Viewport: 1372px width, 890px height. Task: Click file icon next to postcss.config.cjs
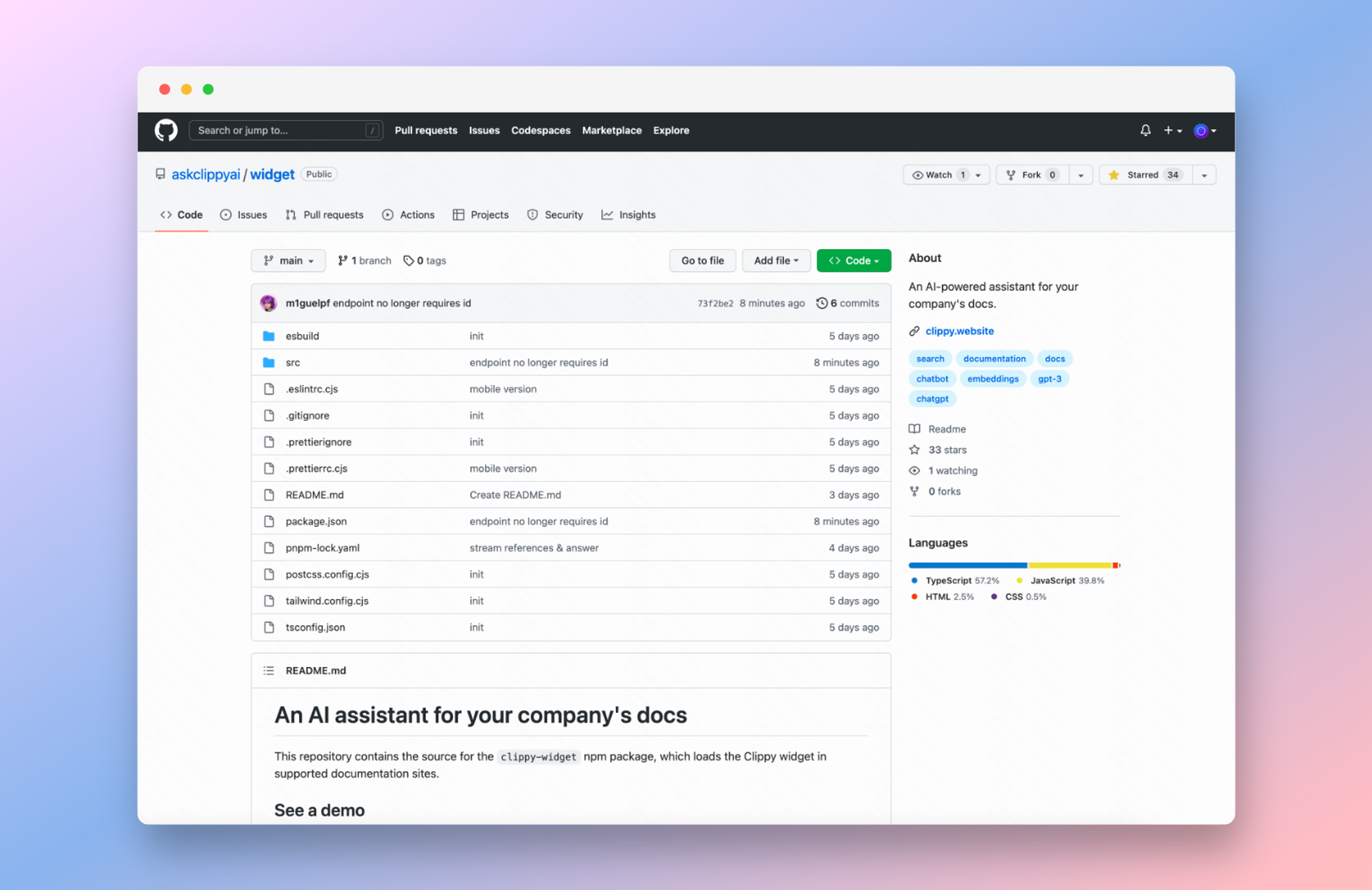point(269,574)
